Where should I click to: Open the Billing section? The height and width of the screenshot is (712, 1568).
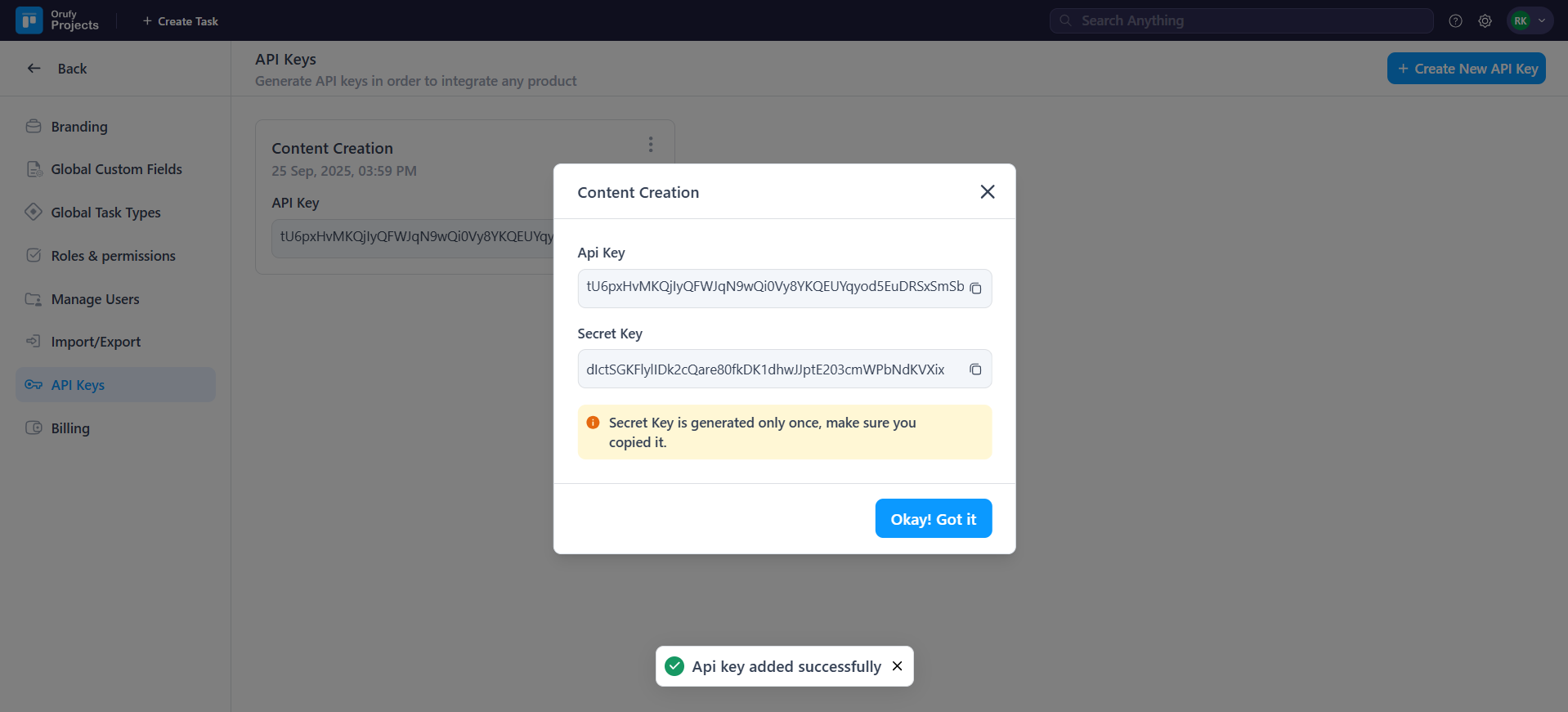(x=70, y=428)
